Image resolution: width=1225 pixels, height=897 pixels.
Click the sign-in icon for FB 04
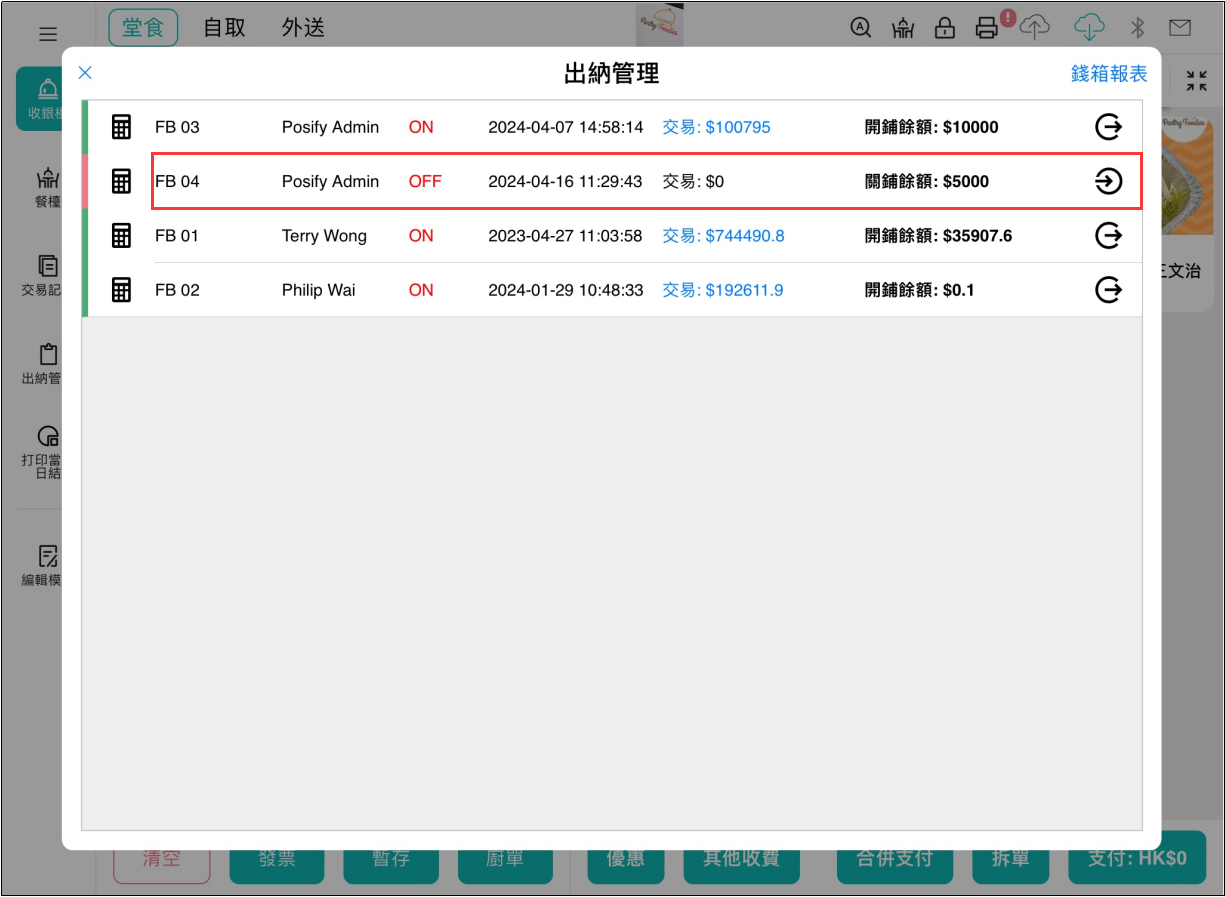1108,181
